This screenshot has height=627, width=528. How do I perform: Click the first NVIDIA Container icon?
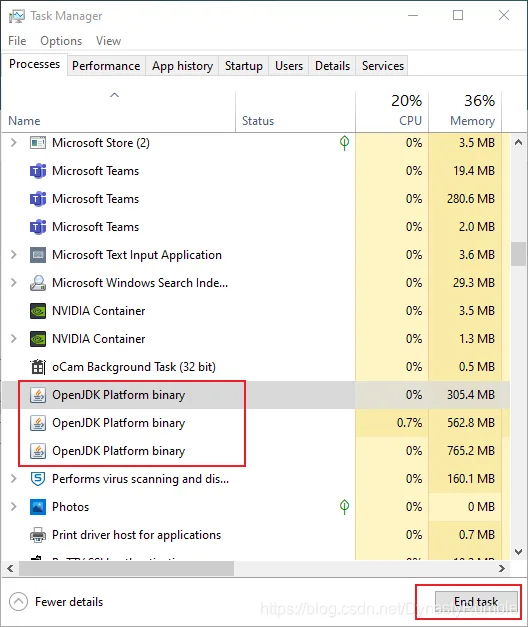[x=38, y=311]
